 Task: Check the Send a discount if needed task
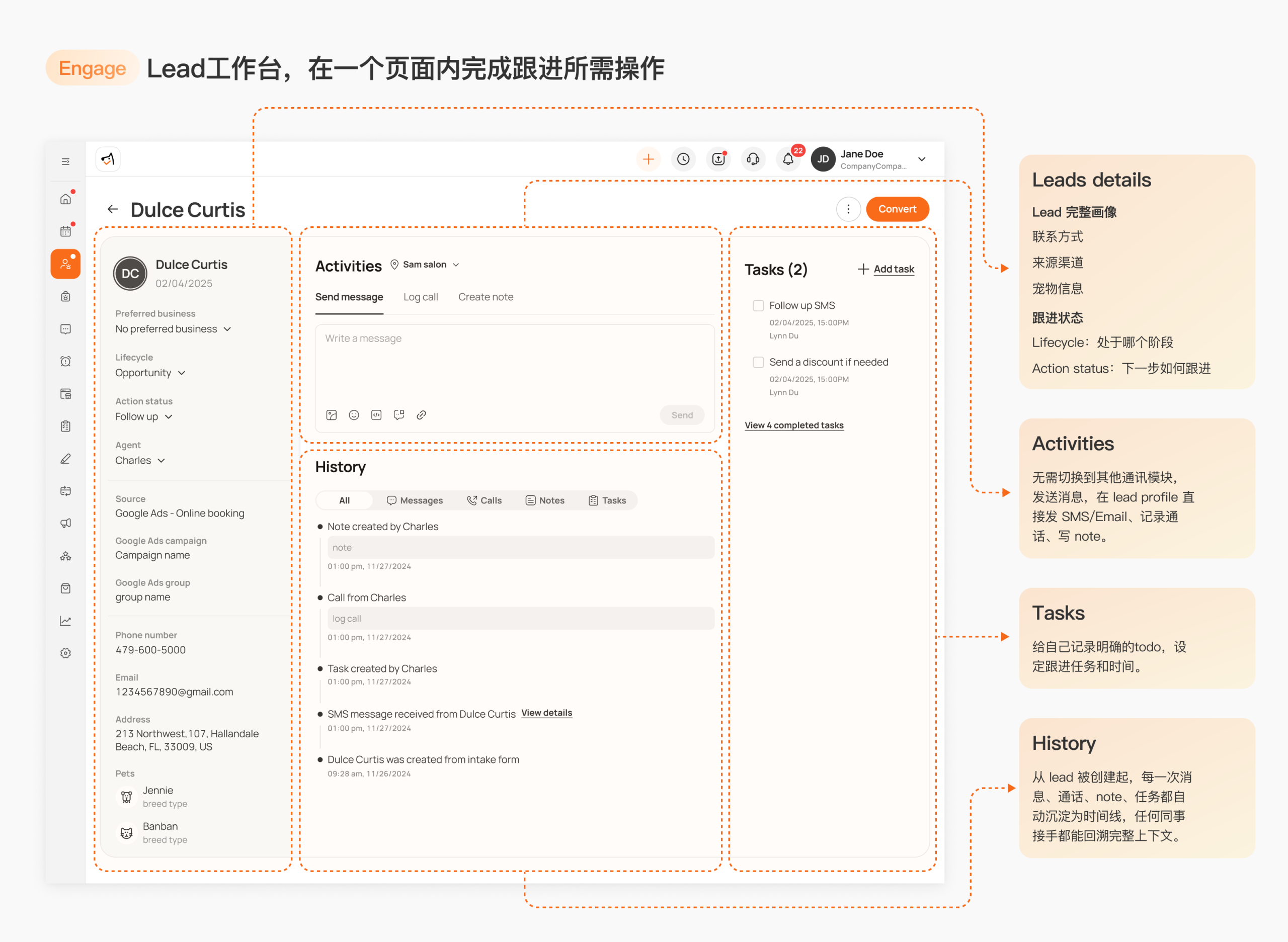[x=758, y=362]
